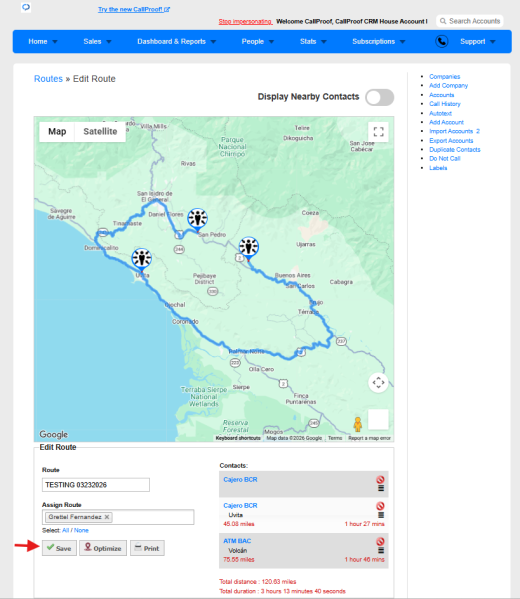This screenshot has height=599, width=520.
Task: Click 1 hour 46 mins text
Action: (364, 559)
